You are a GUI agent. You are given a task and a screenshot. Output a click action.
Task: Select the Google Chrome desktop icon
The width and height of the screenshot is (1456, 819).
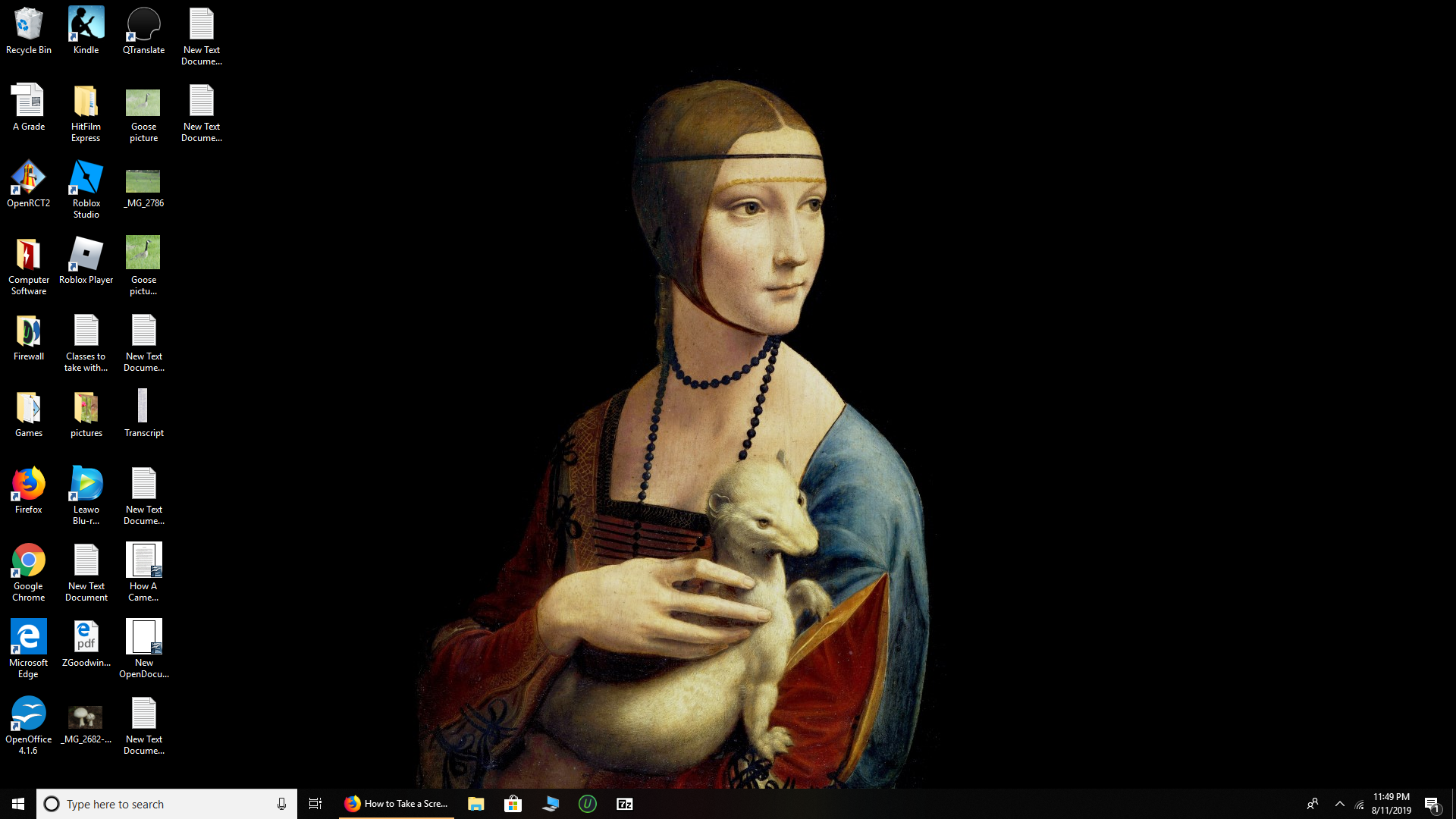pos(29,573)
